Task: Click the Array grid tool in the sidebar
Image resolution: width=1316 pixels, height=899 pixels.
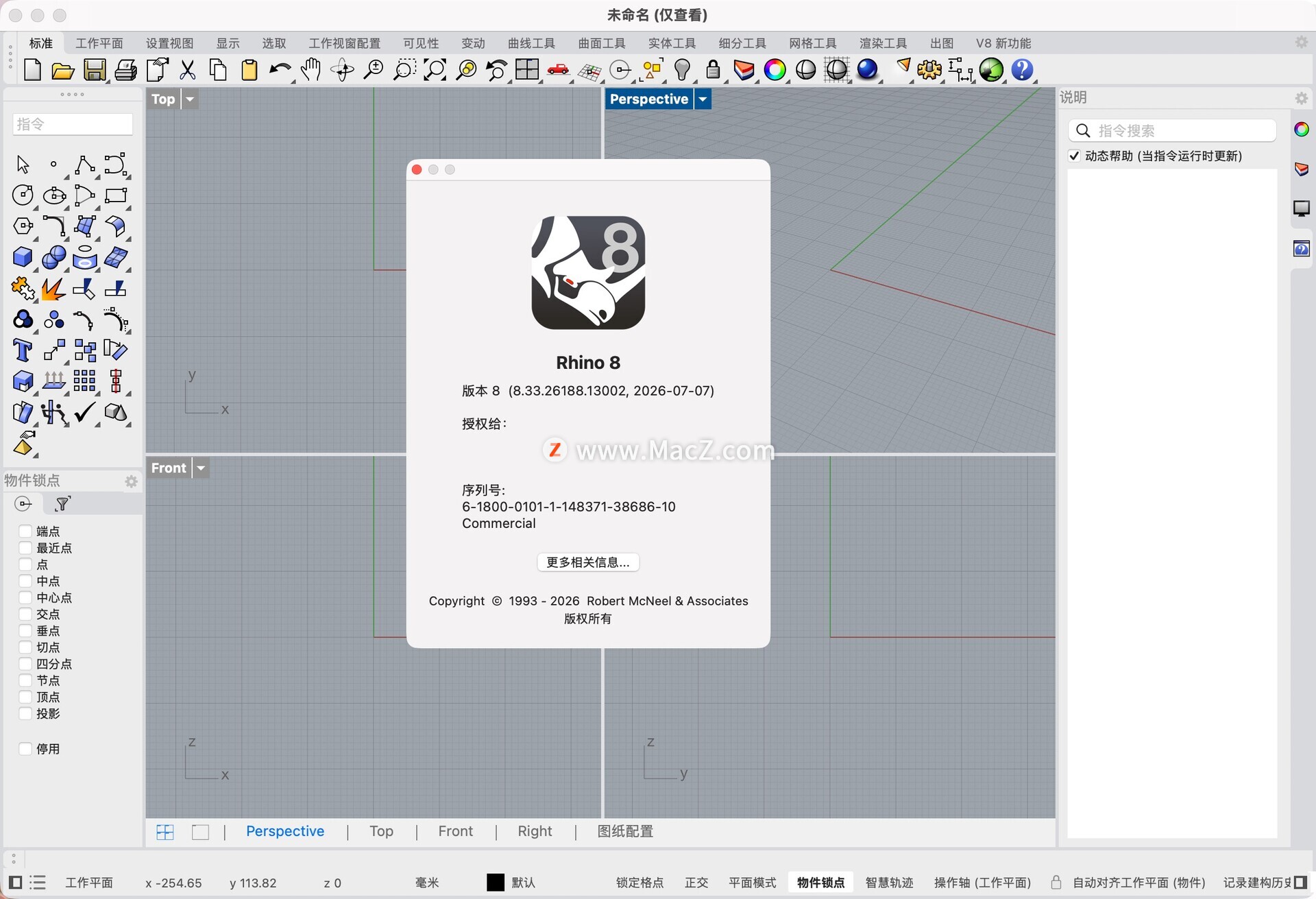Action: pyautogui.click(x=85, y=381)
